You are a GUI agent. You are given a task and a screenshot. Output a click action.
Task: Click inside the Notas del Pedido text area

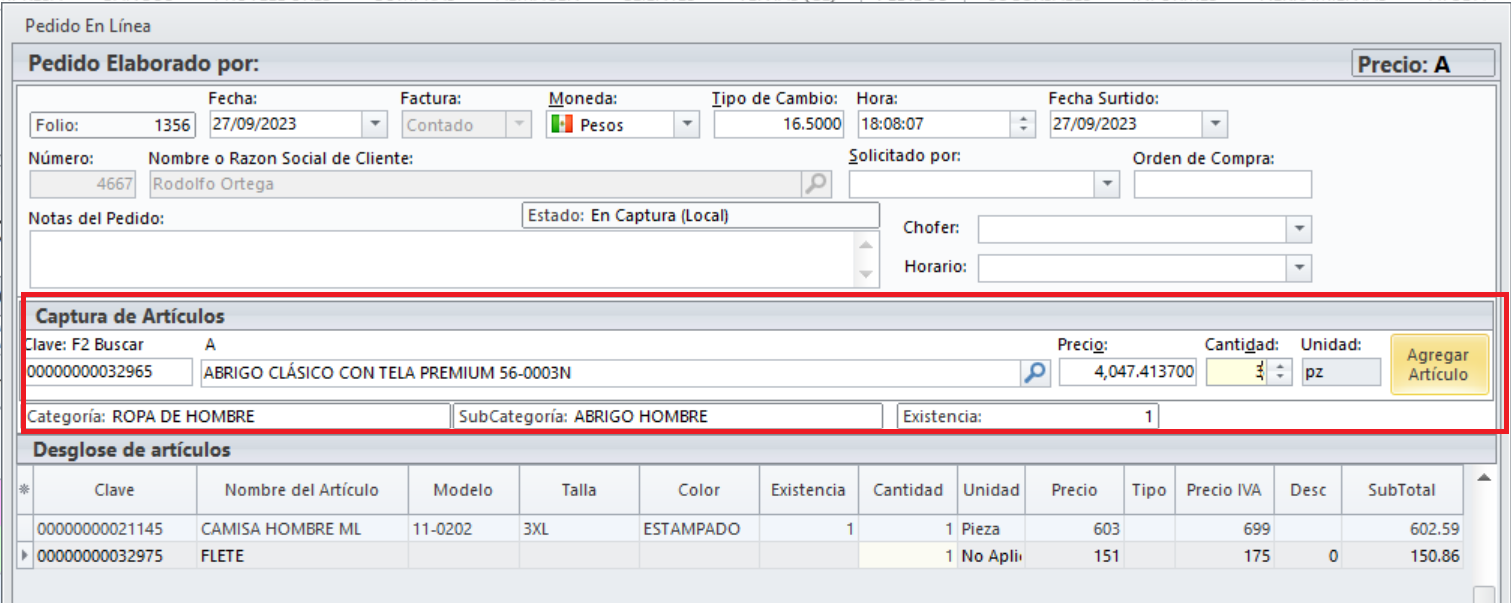[440, 259]
